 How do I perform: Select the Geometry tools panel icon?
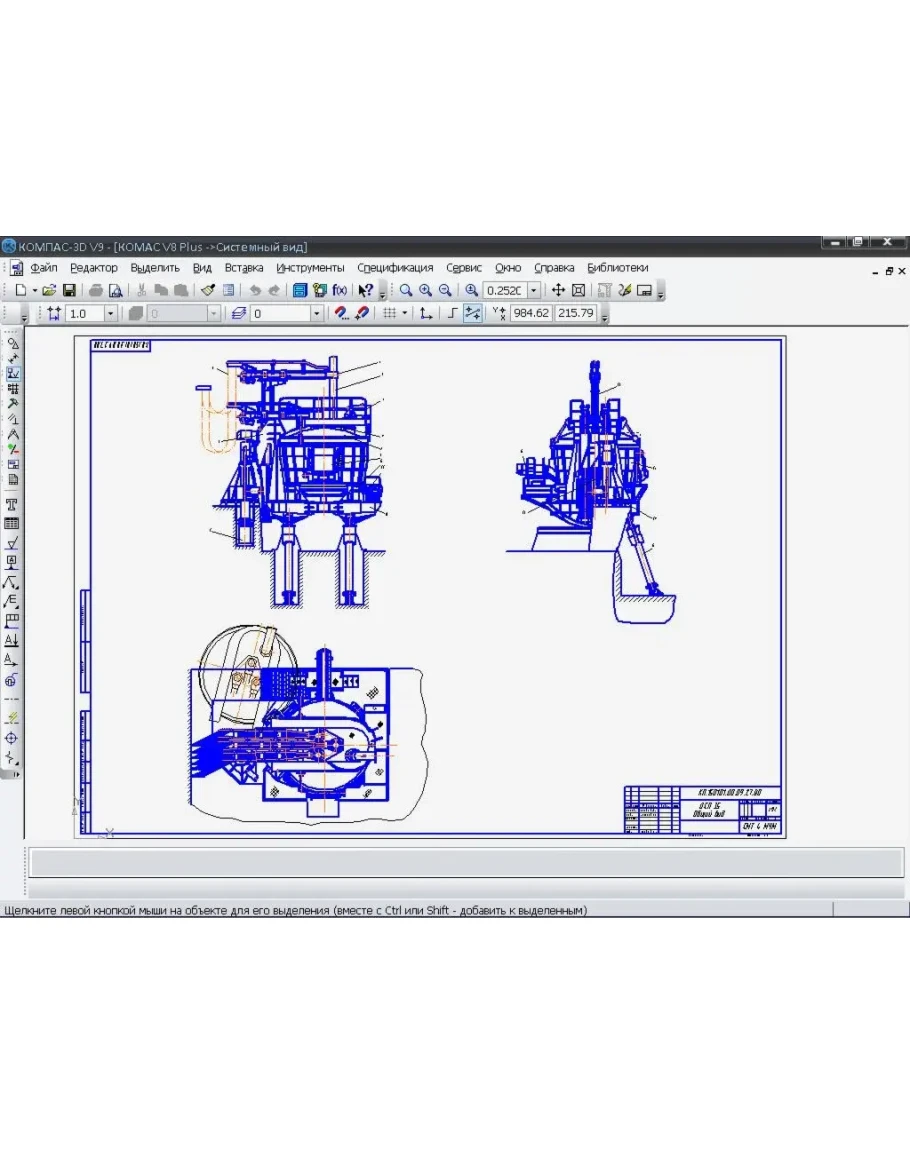[x=12, y=342]
